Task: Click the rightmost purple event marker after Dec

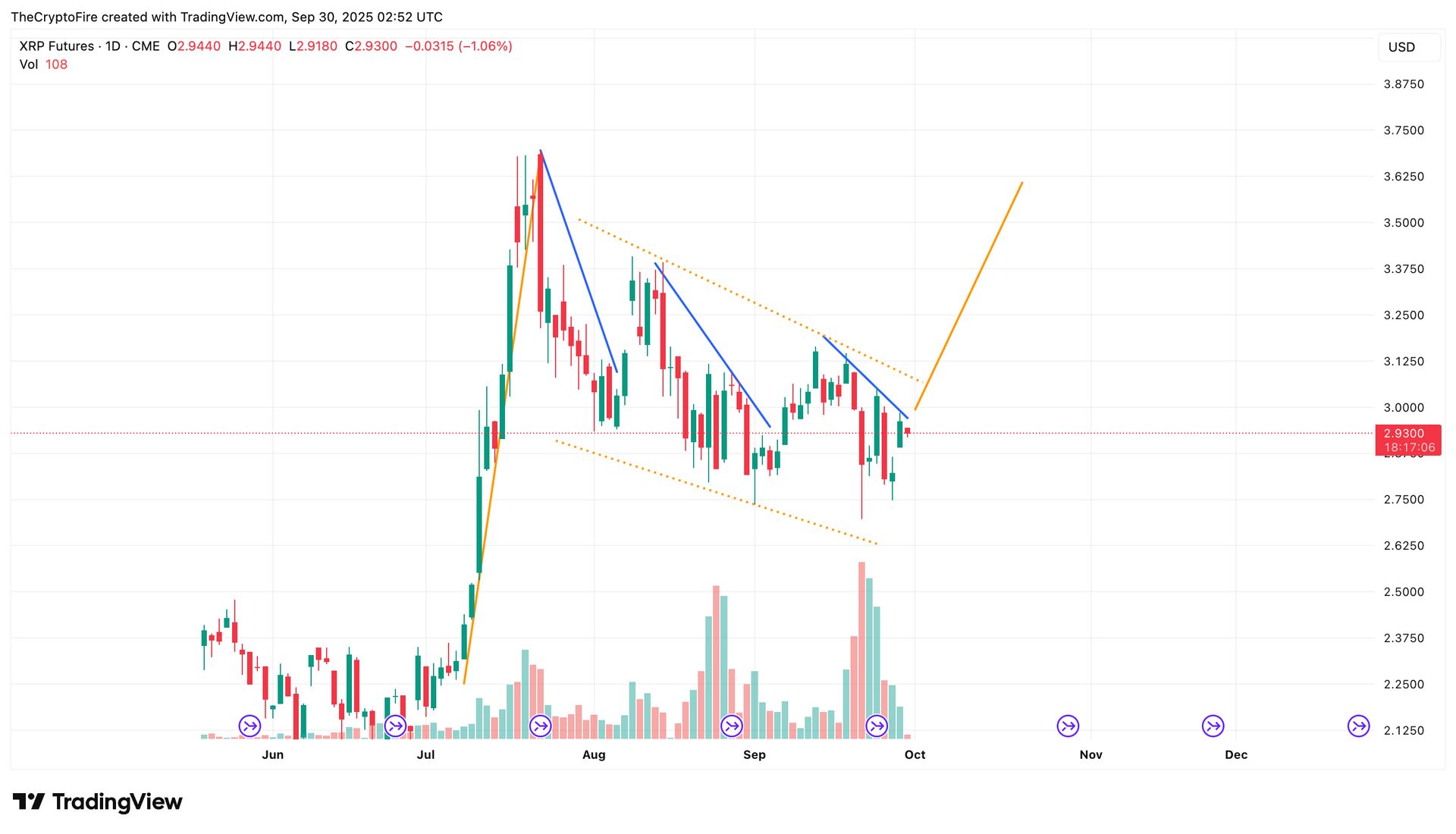Action: 1358,726
